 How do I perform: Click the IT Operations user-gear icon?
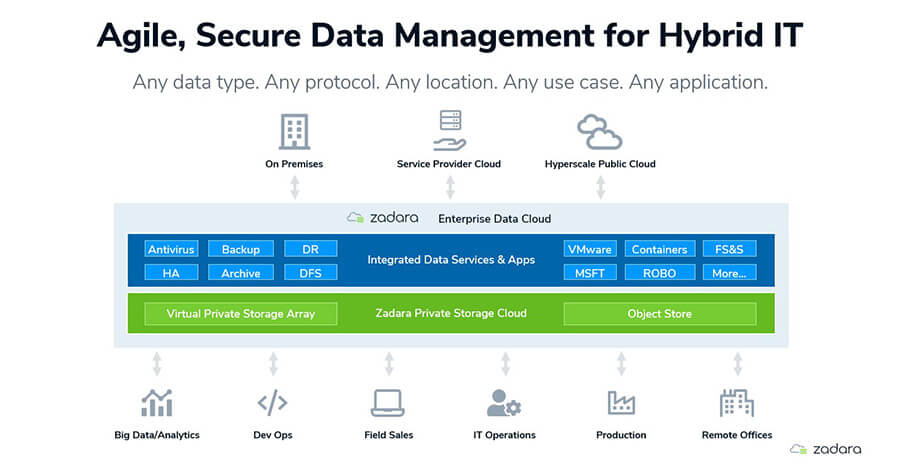click(504, 403)
